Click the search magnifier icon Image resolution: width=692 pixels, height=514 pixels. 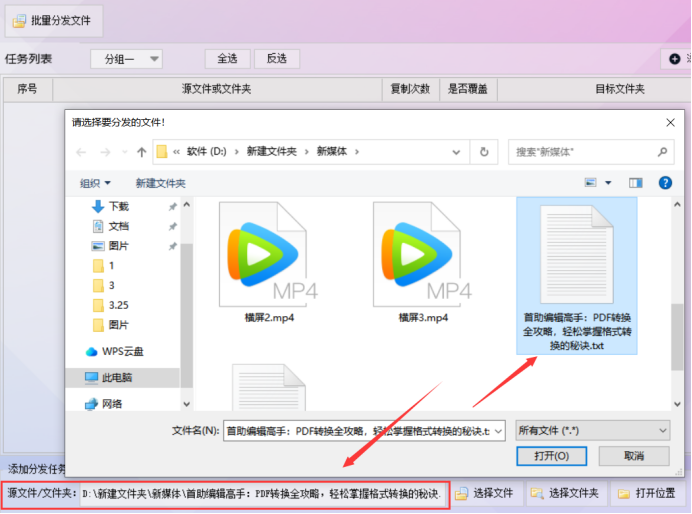(x=662, y=152)
